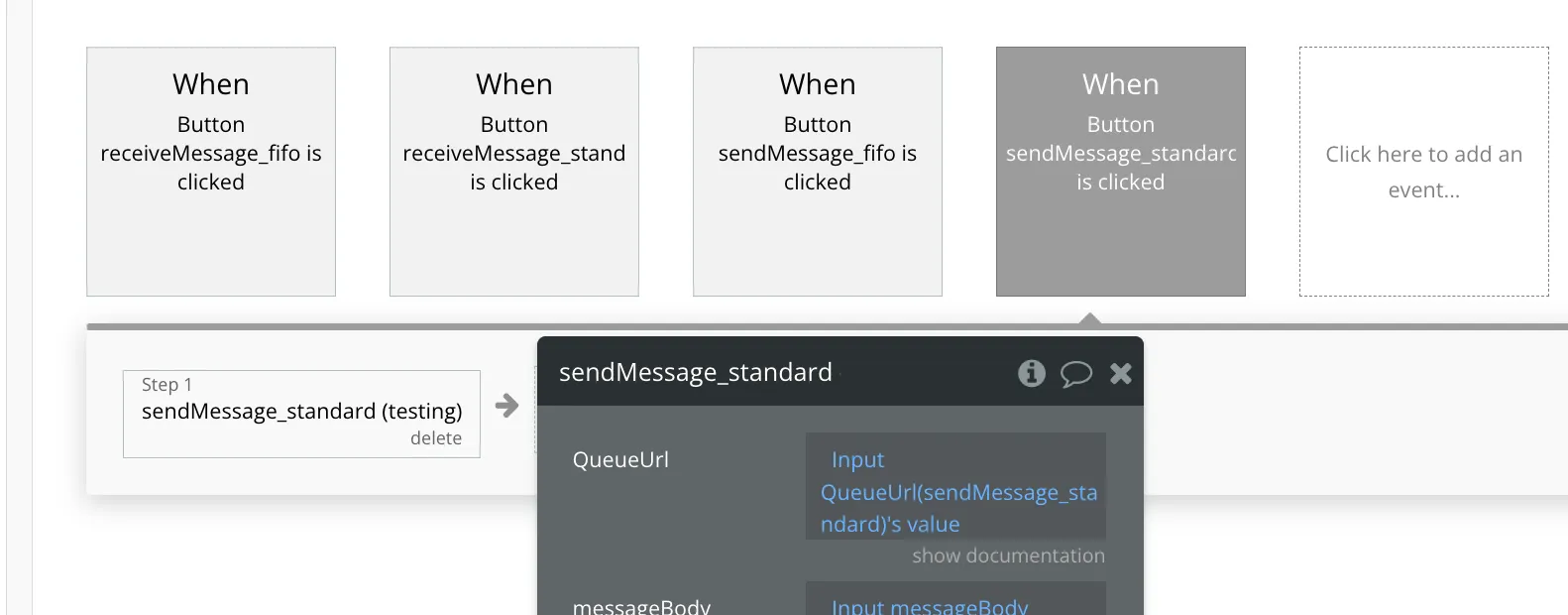Viewport: 1568px width, 615px height.
Task: Click the pointer triangle under selected event
Action: pos(1090,318)
